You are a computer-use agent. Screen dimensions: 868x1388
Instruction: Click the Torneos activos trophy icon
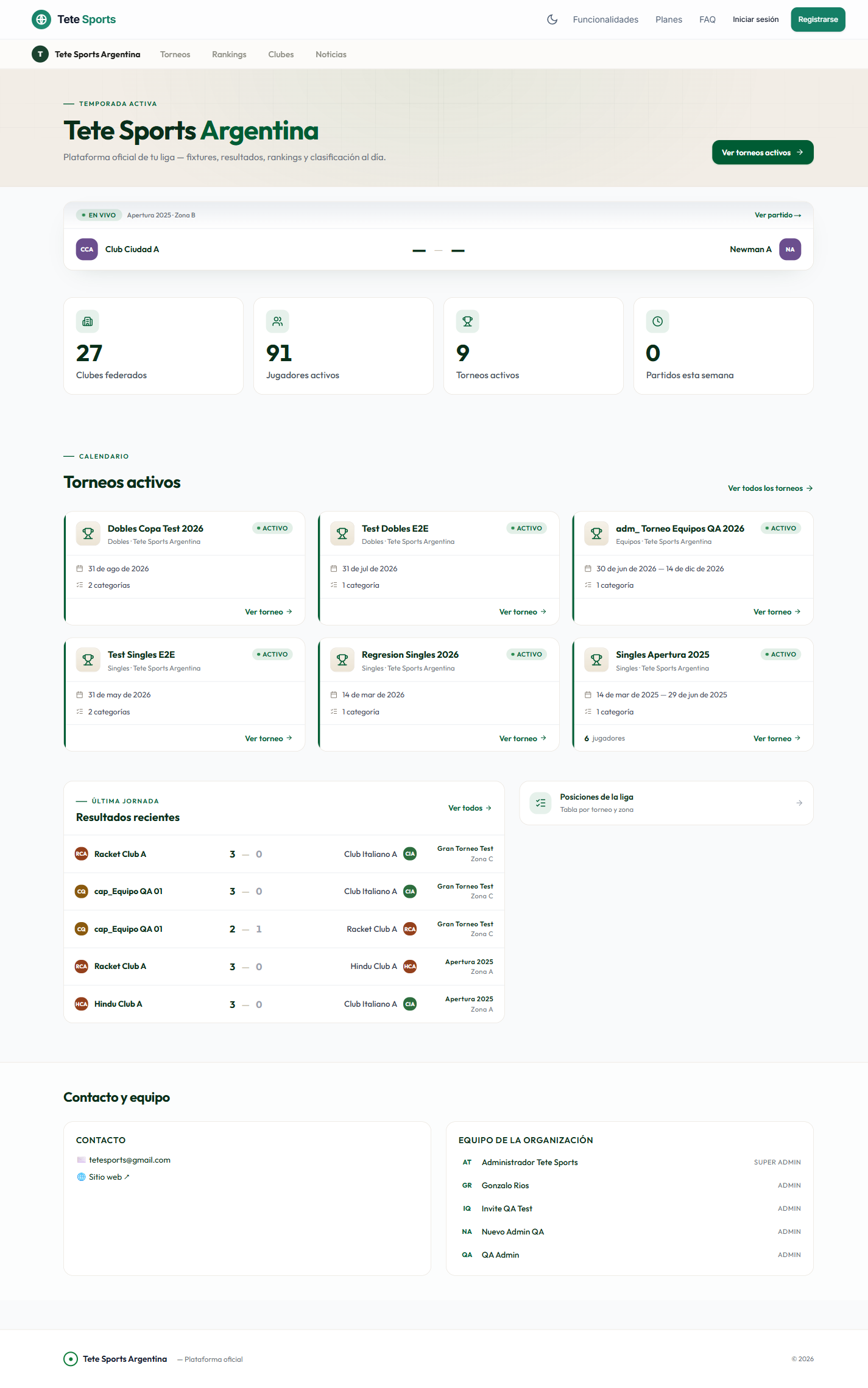click(468, 322)
